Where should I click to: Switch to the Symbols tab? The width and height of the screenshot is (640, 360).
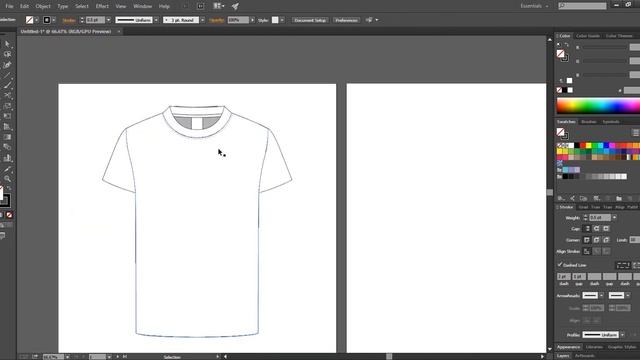[x=611, y=122]
